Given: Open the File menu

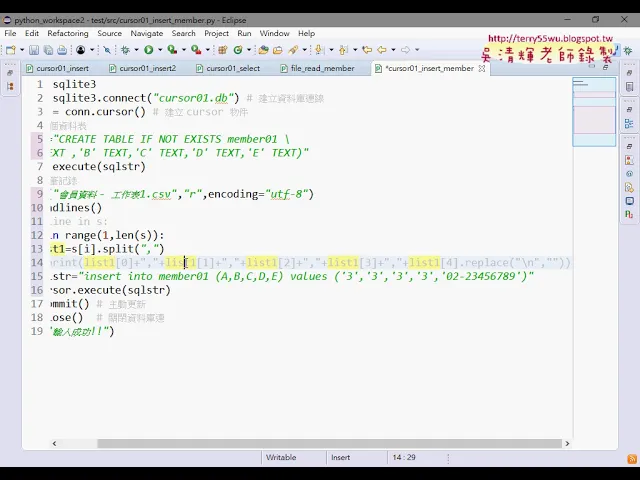Looking at the screenshot, I should coord(10,33).
